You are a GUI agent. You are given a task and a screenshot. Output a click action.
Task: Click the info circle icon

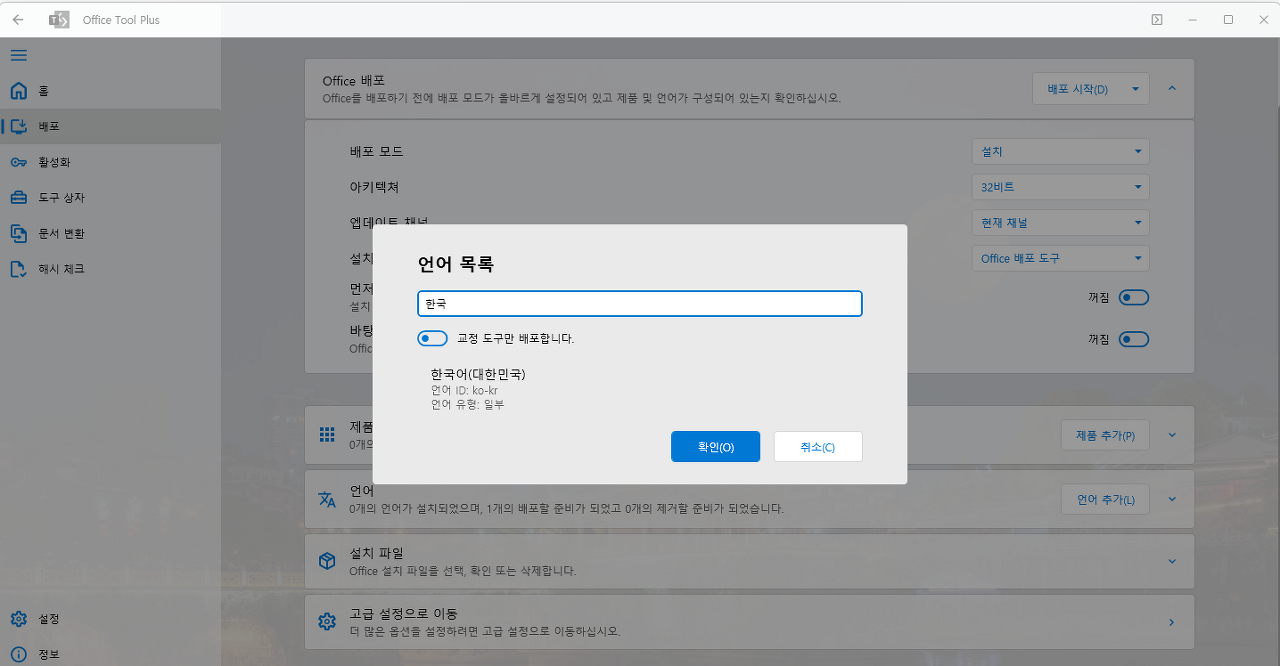coord(19,654)
